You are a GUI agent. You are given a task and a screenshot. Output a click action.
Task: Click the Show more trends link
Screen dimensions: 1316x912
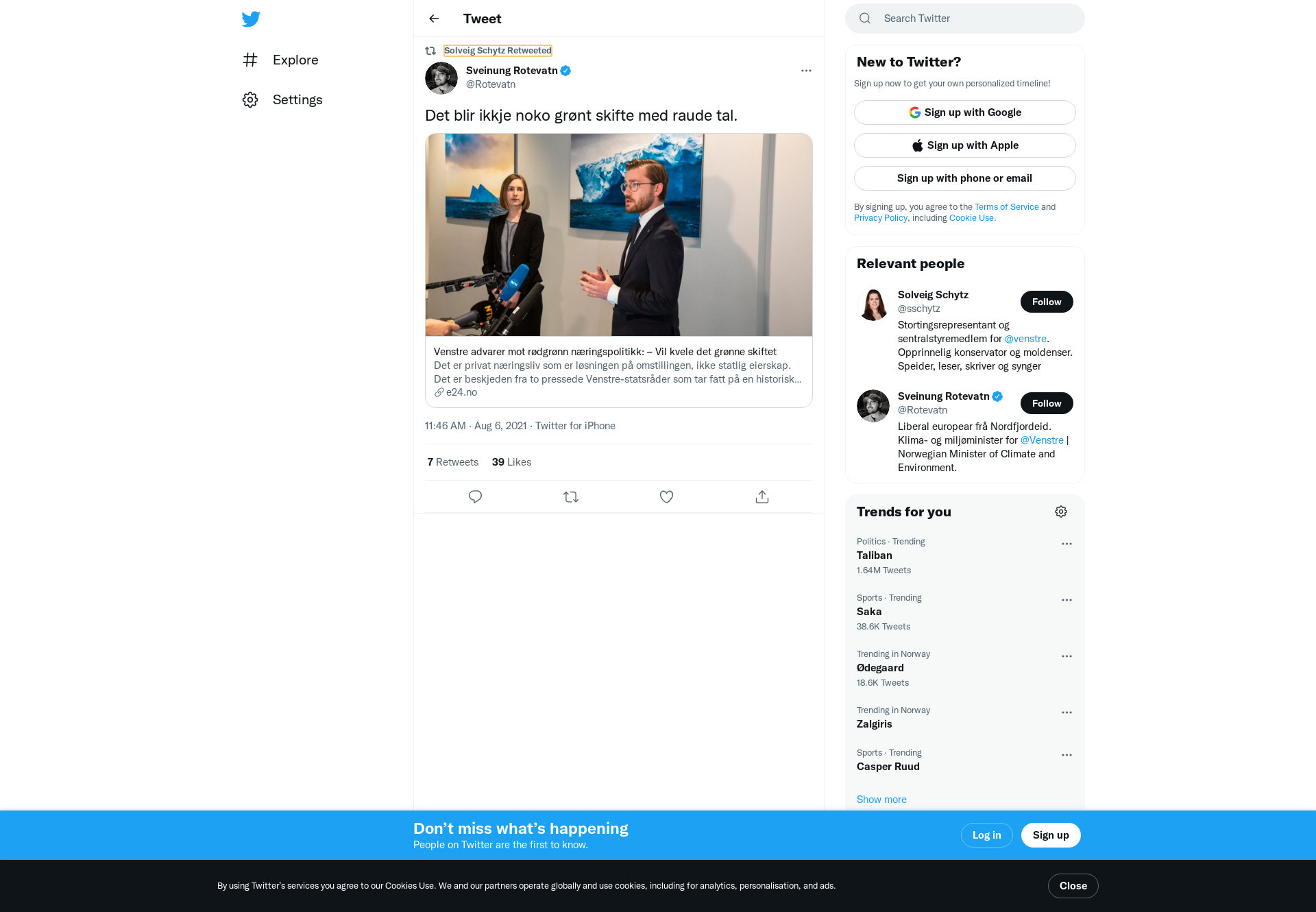[x=881, y=800]
